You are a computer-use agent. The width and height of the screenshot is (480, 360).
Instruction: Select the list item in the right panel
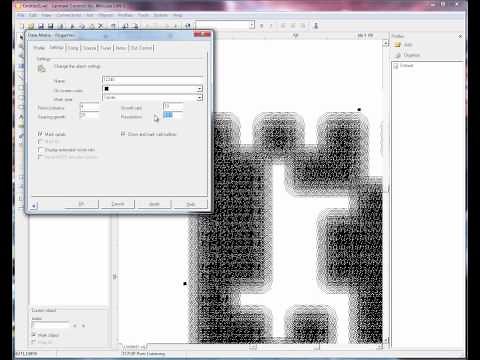coord(404,66)
